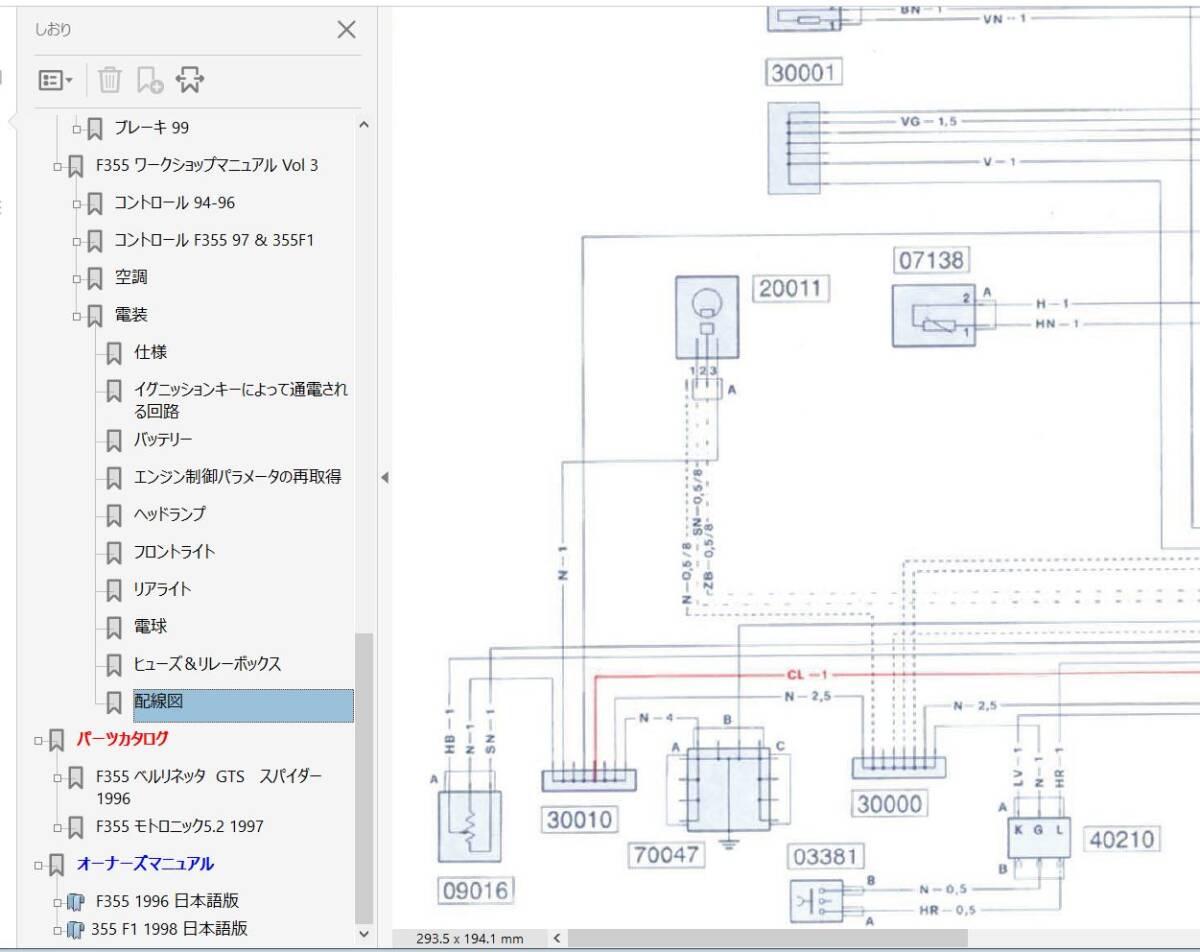Select F355 ワークショップマニュアル Vol 3 bookmark

(x=207, y=165)
